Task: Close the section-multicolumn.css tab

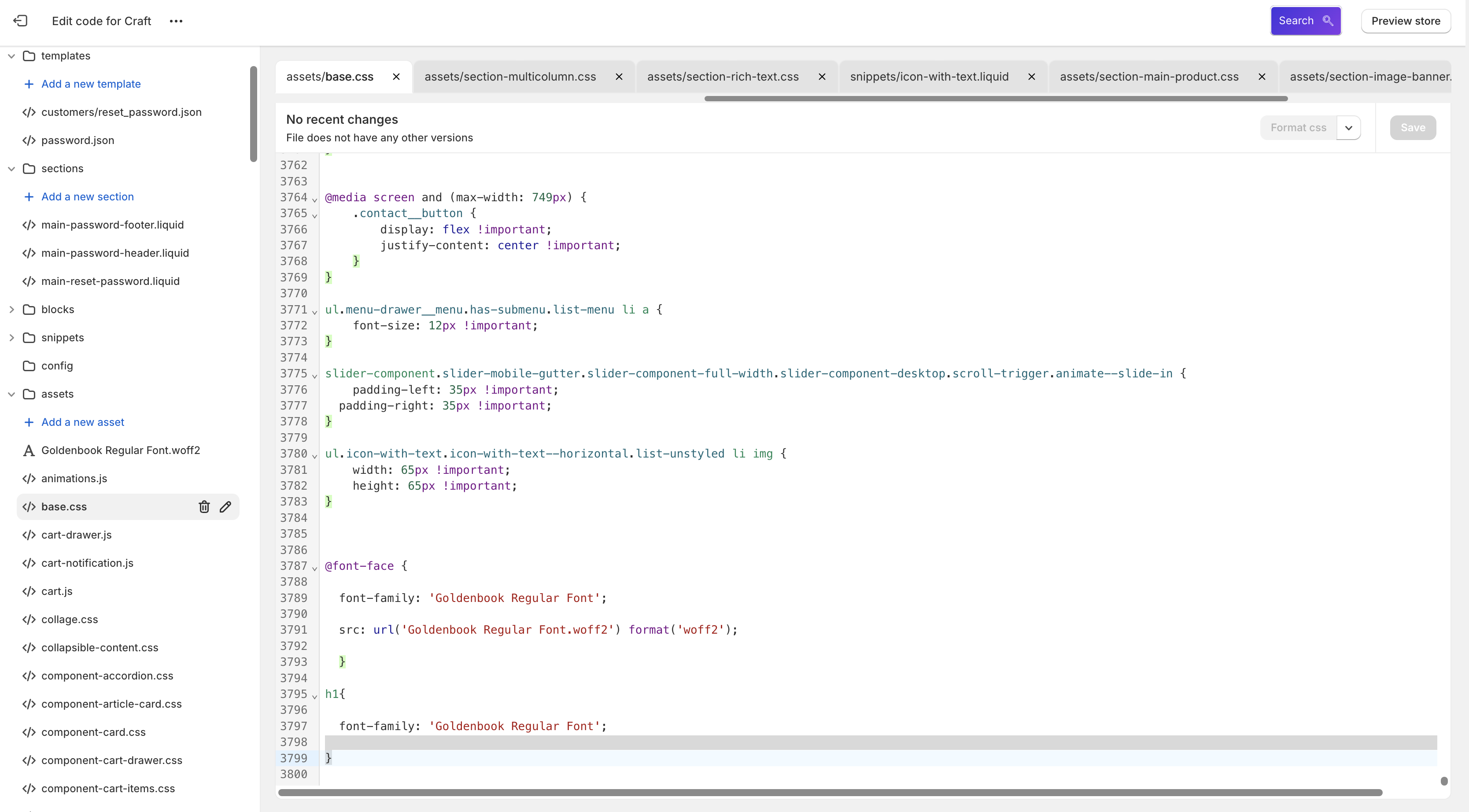Action: 619,77
